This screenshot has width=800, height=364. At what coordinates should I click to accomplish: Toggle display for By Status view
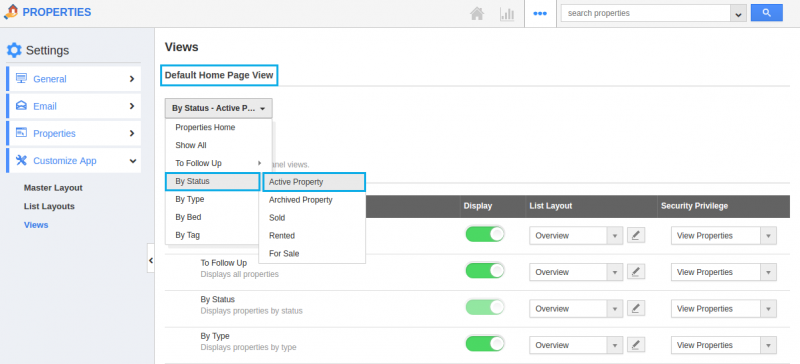[485, 307]
